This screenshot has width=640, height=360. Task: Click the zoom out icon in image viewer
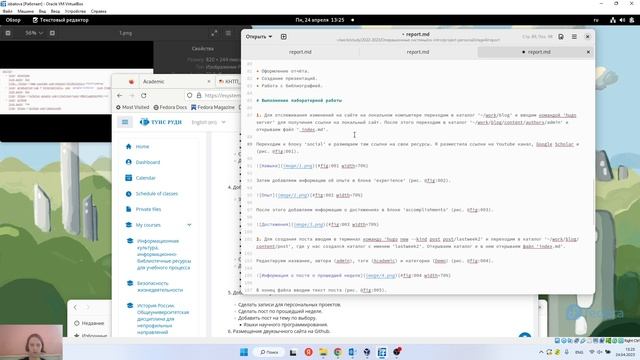click(x=8, y=33)
